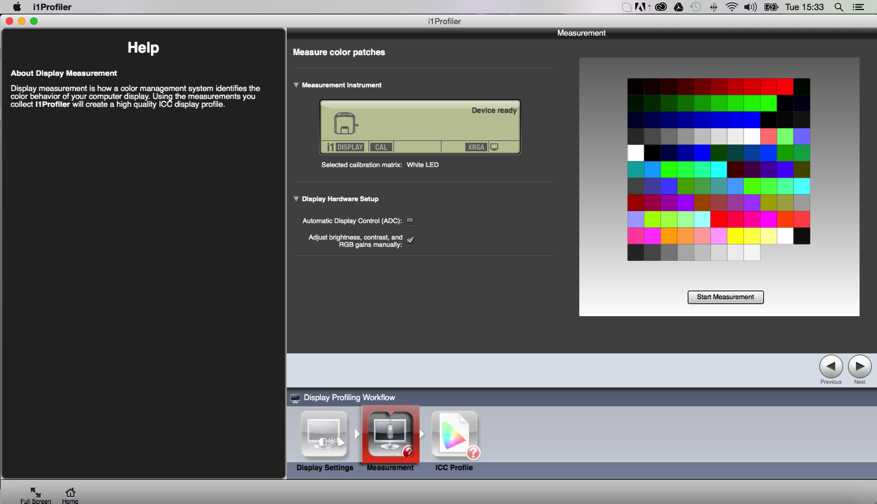This screenshot has height=504, width=877.
Task: Open the volume control in menu bar
Action: coord(750,7)
